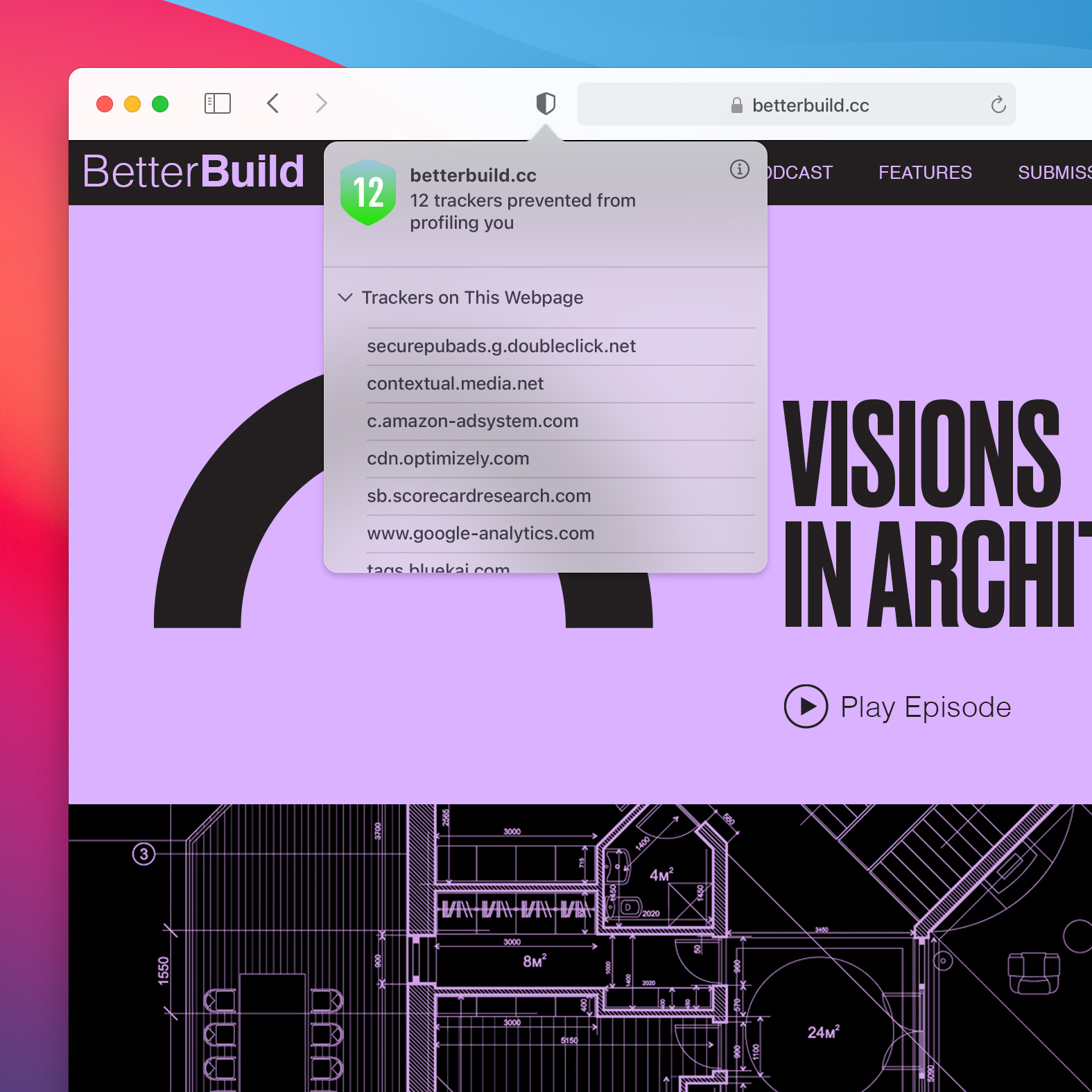Collapse the Trackers on This Webpage section
Image resolution: width=1092 pixels, height=1092 pixels.
[345, 297]
